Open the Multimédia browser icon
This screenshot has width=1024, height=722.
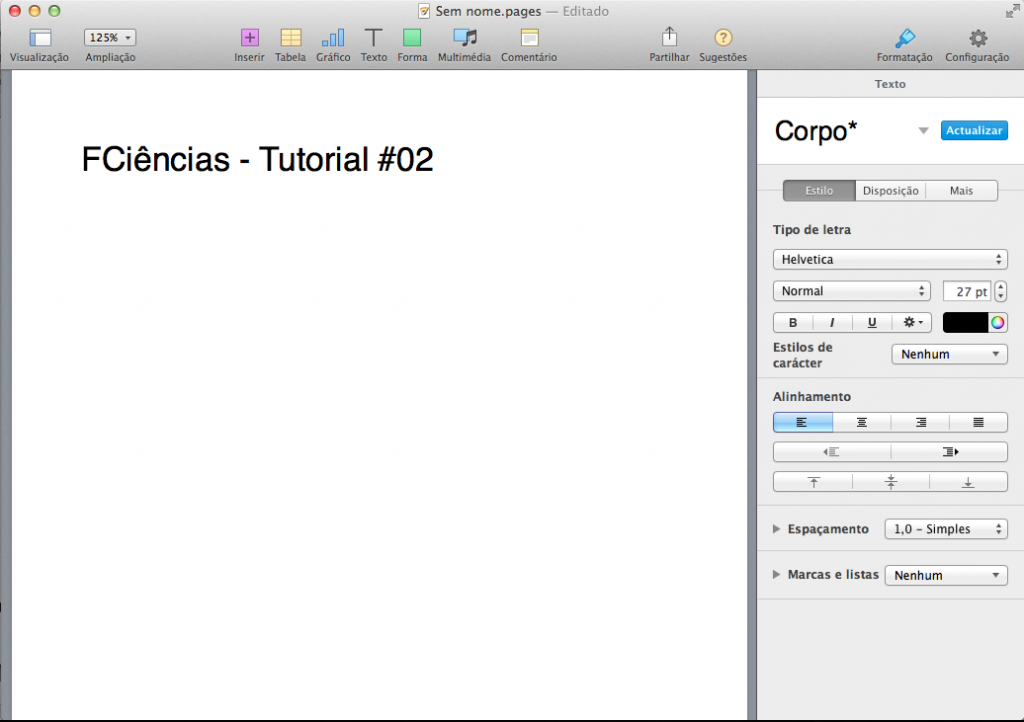pos(465,38)
